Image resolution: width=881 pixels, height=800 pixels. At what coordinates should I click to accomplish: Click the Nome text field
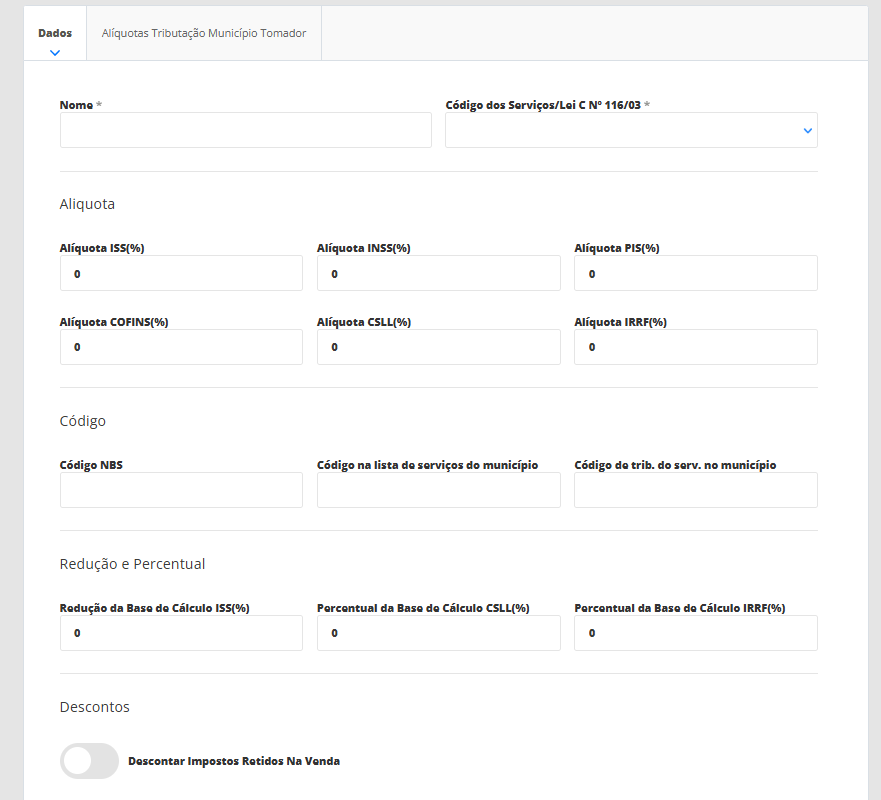[x=245, y=130]
